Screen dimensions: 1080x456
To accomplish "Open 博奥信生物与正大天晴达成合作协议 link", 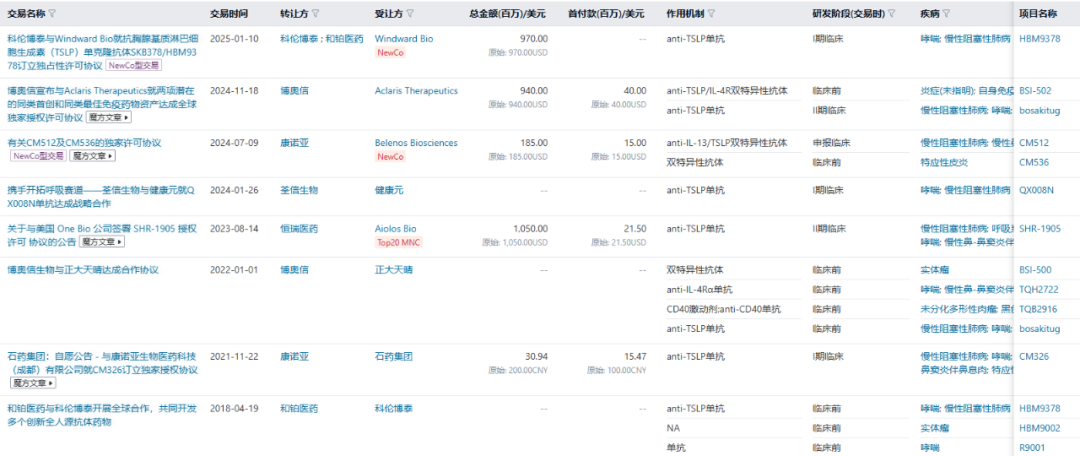I will click(83, 270).
